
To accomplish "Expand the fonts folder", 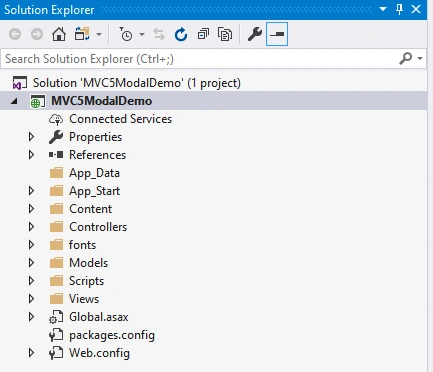I will [x=31, y=245].
